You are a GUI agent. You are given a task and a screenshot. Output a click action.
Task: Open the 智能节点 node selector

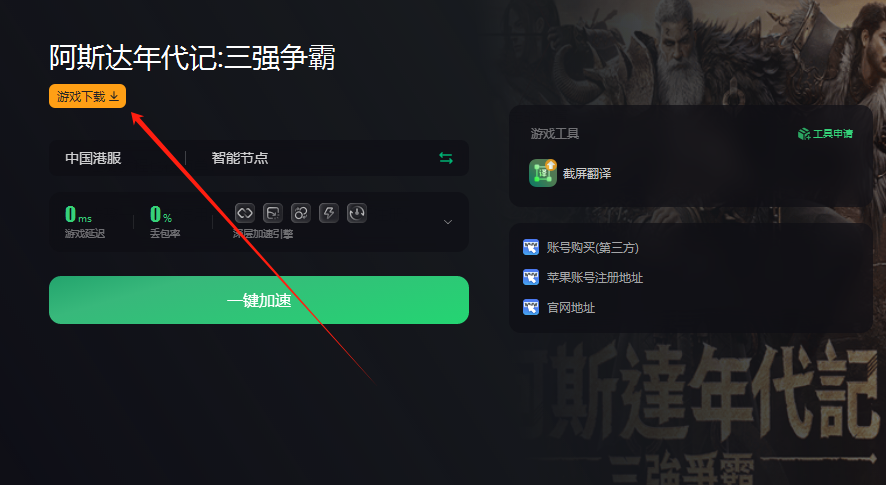[240, 158]
